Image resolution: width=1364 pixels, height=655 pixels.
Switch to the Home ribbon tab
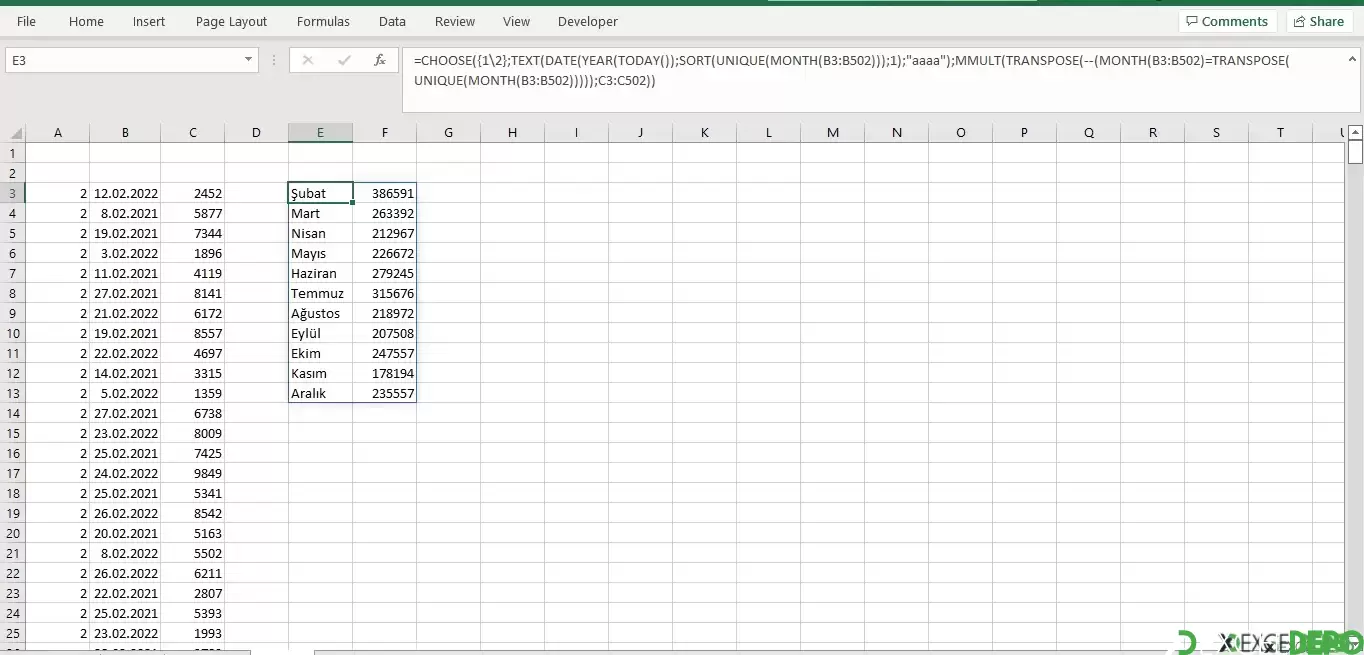[86, 21]
